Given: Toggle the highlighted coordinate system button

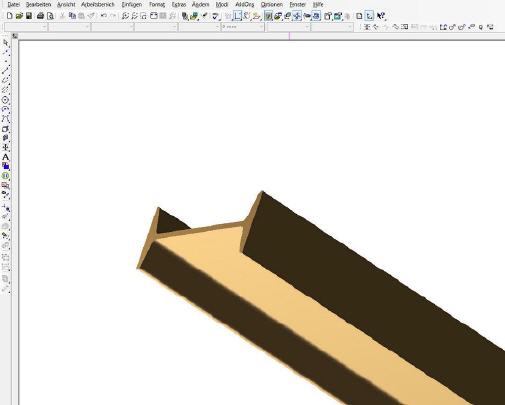Looking at the screenshot, I should 369,16.
